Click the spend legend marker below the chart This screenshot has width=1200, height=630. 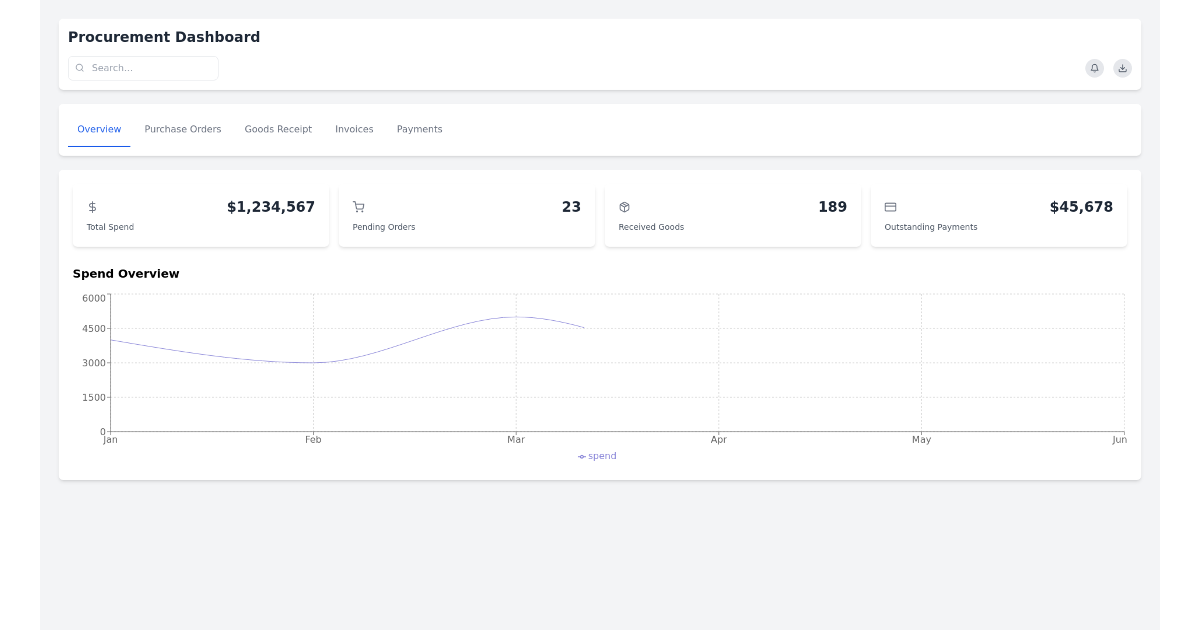581,455
